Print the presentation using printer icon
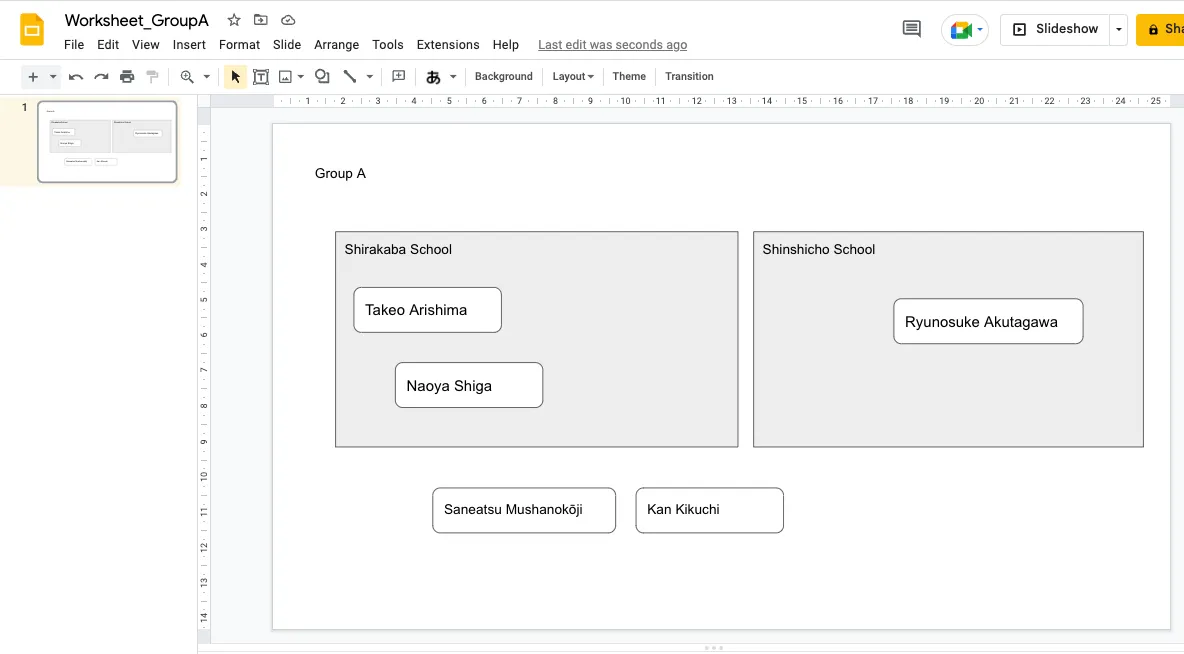Image resolution: width=1184 pixels, height=654 pixels. coord(127,77)
